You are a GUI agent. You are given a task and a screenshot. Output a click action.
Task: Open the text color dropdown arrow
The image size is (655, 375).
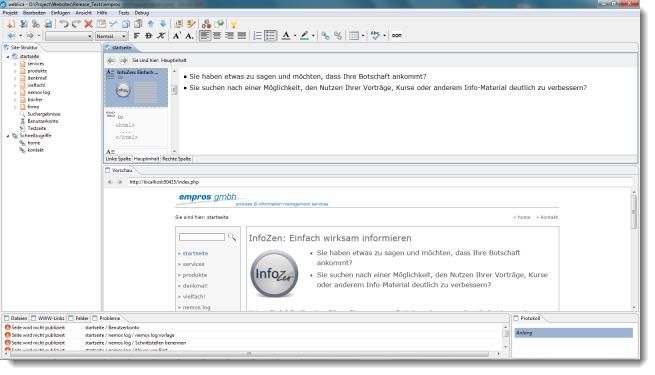295,36
